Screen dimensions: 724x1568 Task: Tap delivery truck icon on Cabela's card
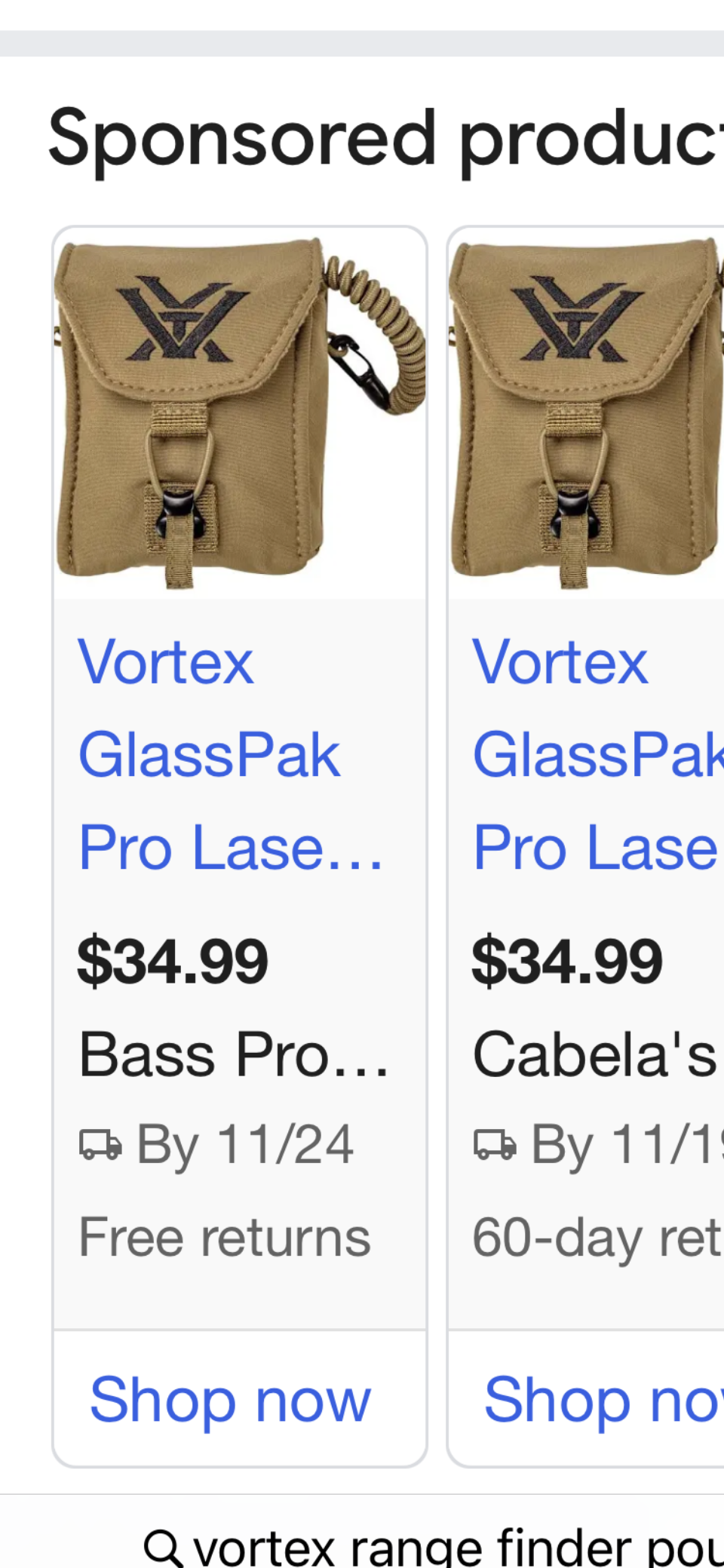(x=495, y=1144)
